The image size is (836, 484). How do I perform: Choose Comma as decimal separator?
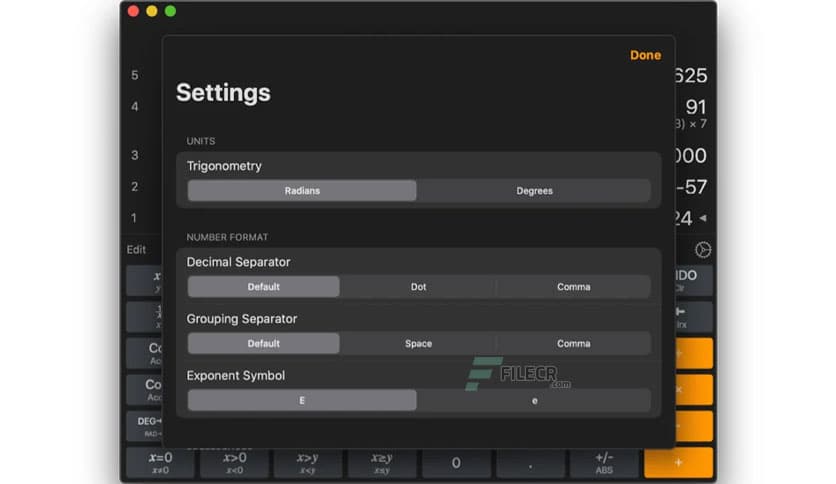(574, 287)
